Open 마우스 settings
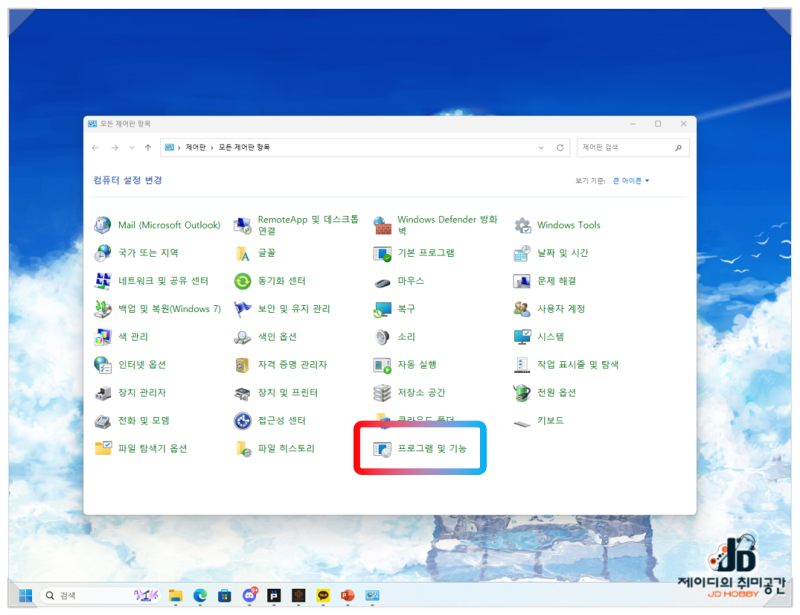This screenshot has width=800, height=615. pyautogui.click(x=410, y=281)
